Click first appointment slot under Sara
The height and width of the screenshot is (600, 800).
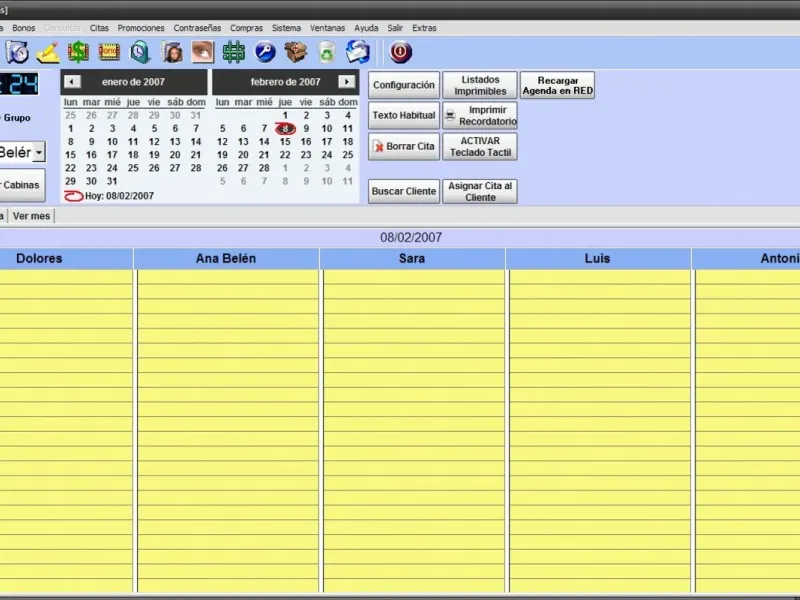point(413,278)
